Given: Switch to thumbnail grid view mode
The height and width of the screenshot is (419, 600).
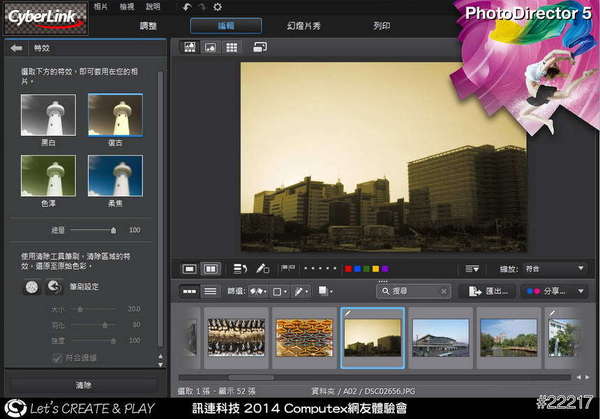Looking at the screenshot, I should [231, 47].
